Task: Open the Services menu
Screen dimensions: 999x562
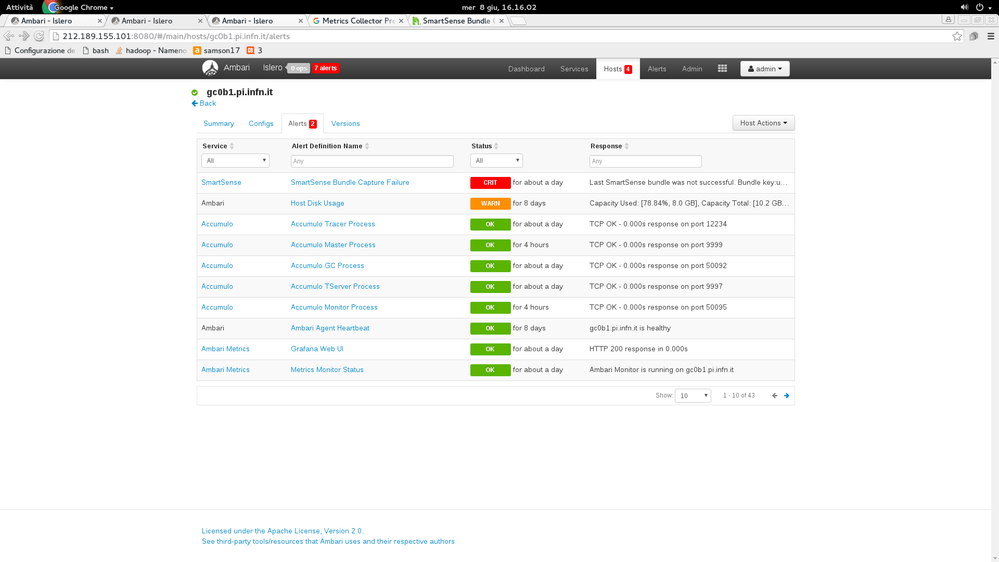Action: [x=574, y=69]
